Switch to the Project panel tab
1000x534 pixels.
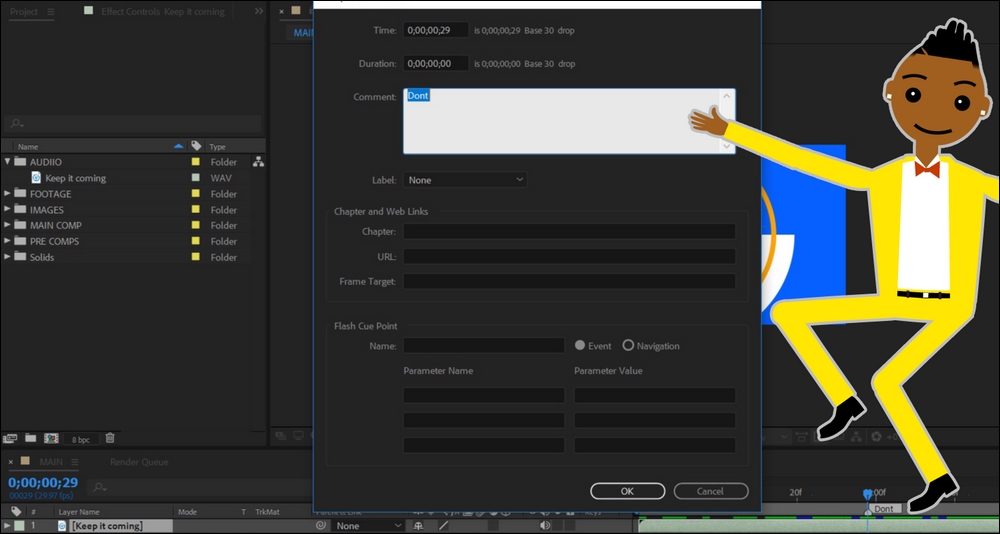point(24,11)
